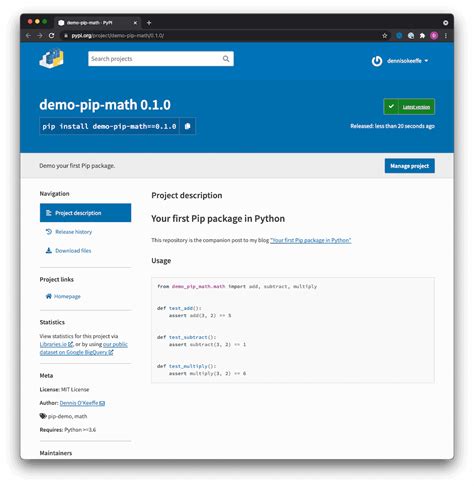This screenshot has height=486, width=474.
Task: Click the 'Your first Pip package in Python' heading
Action: (x=218, y=219)
